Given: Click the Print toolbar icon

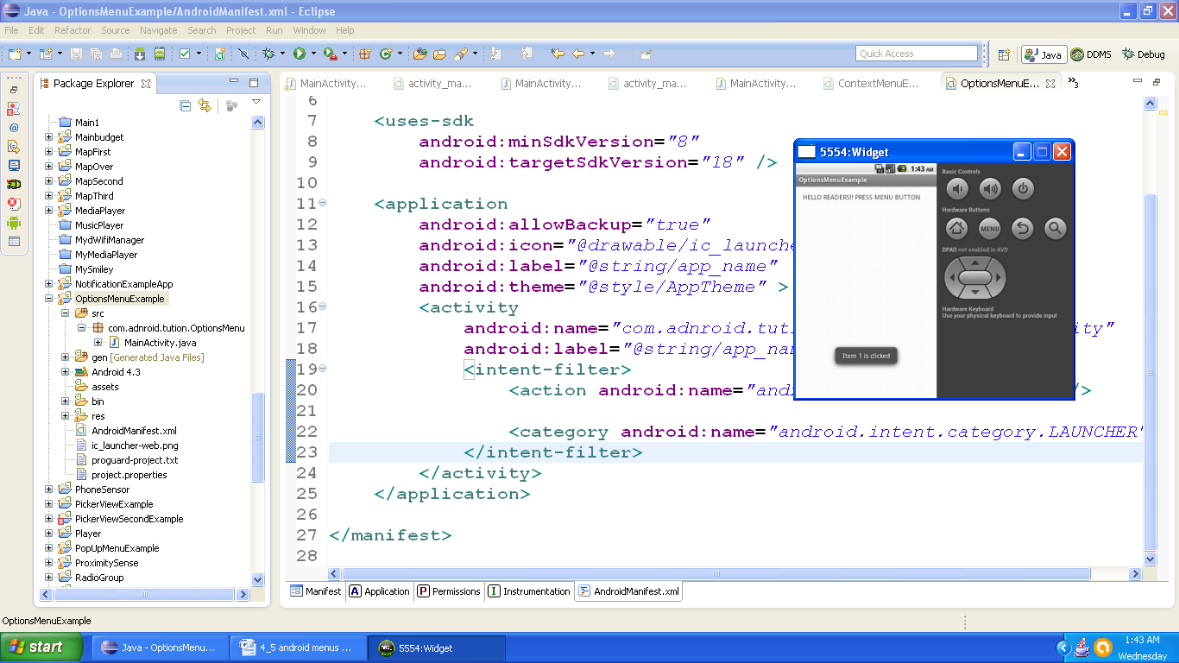Looking at the screenshot, I should coord(116,53).
